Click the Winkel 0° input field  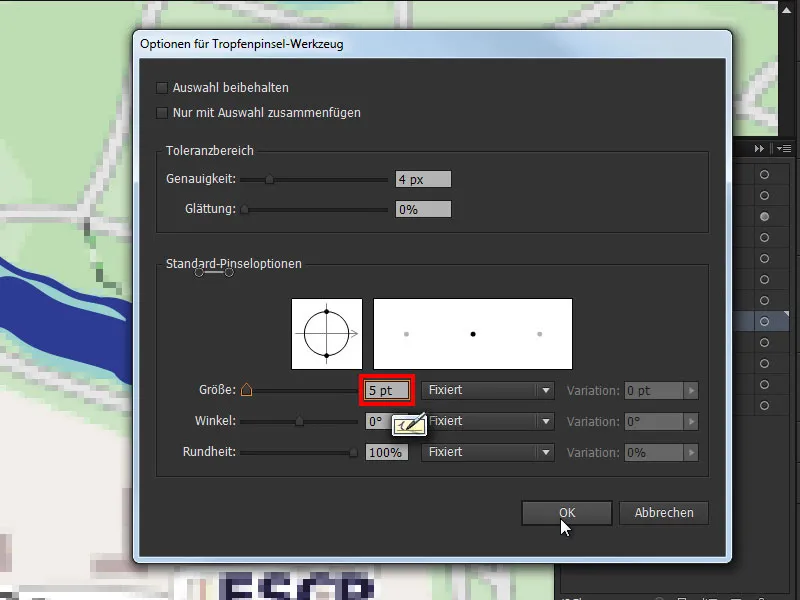(378, 421)
